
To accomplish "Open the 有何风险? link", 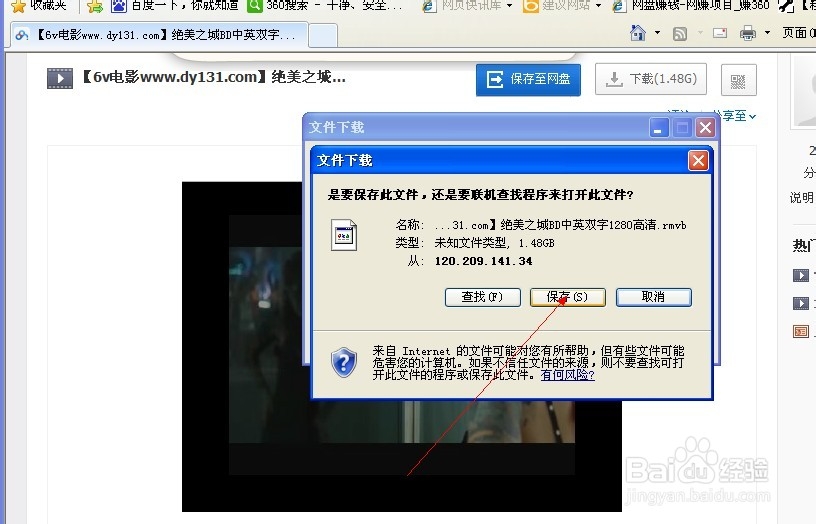I will pos(567,375).
